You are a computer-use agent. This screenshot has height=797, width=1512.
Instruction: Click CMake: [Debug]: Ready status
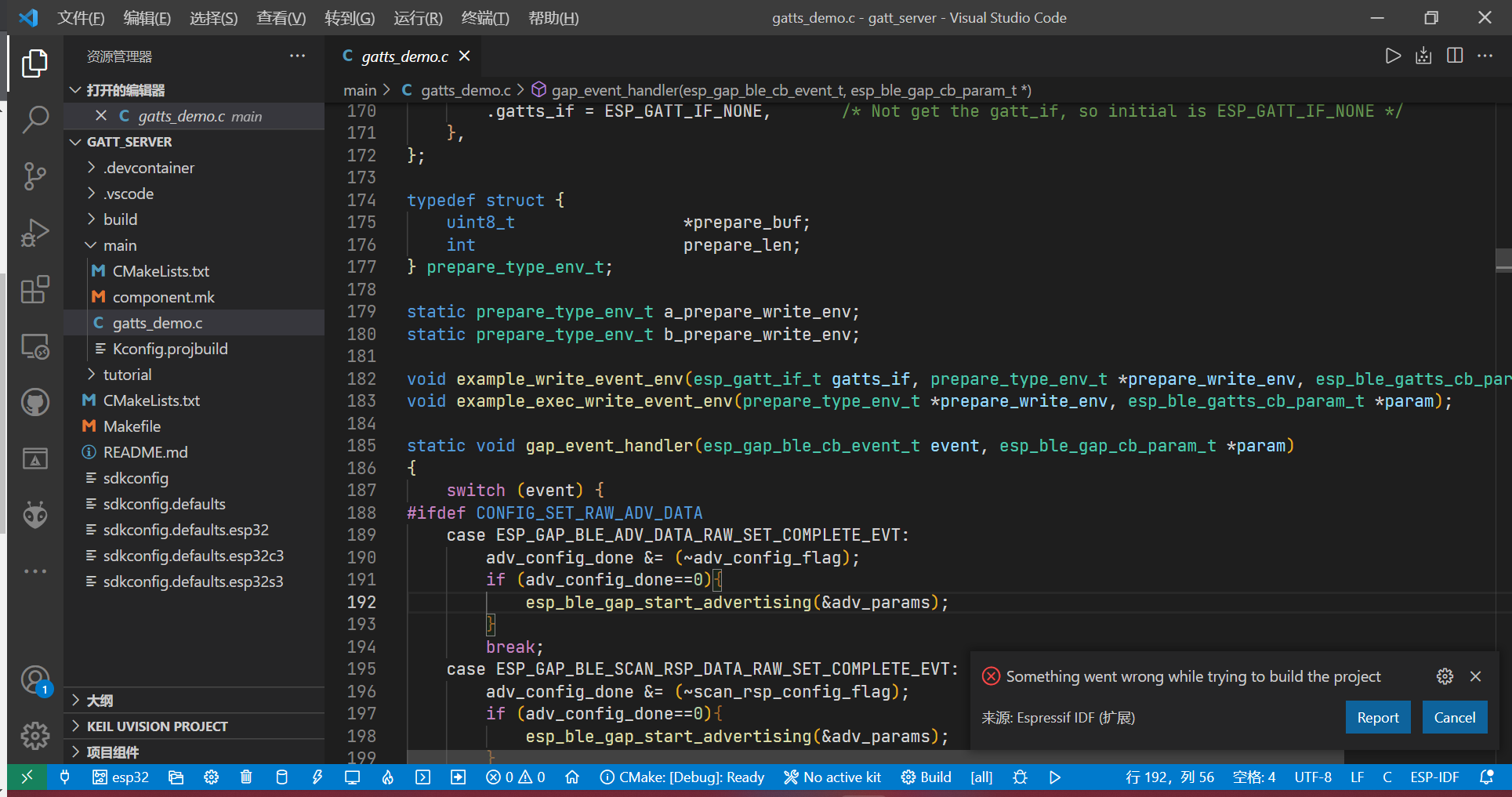[682, 777]
